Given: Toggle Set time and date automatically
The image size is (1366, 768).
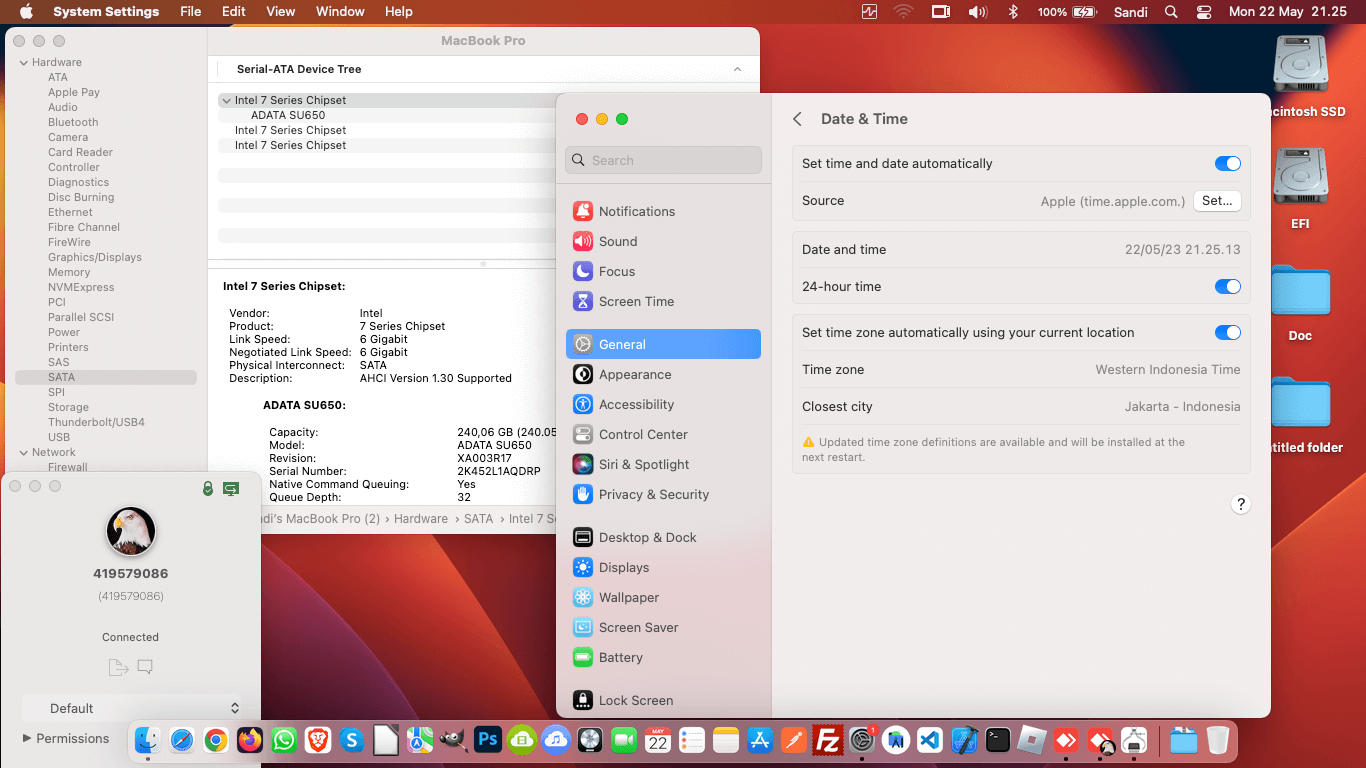Looking at the screenshot, I should (1227, 164).
